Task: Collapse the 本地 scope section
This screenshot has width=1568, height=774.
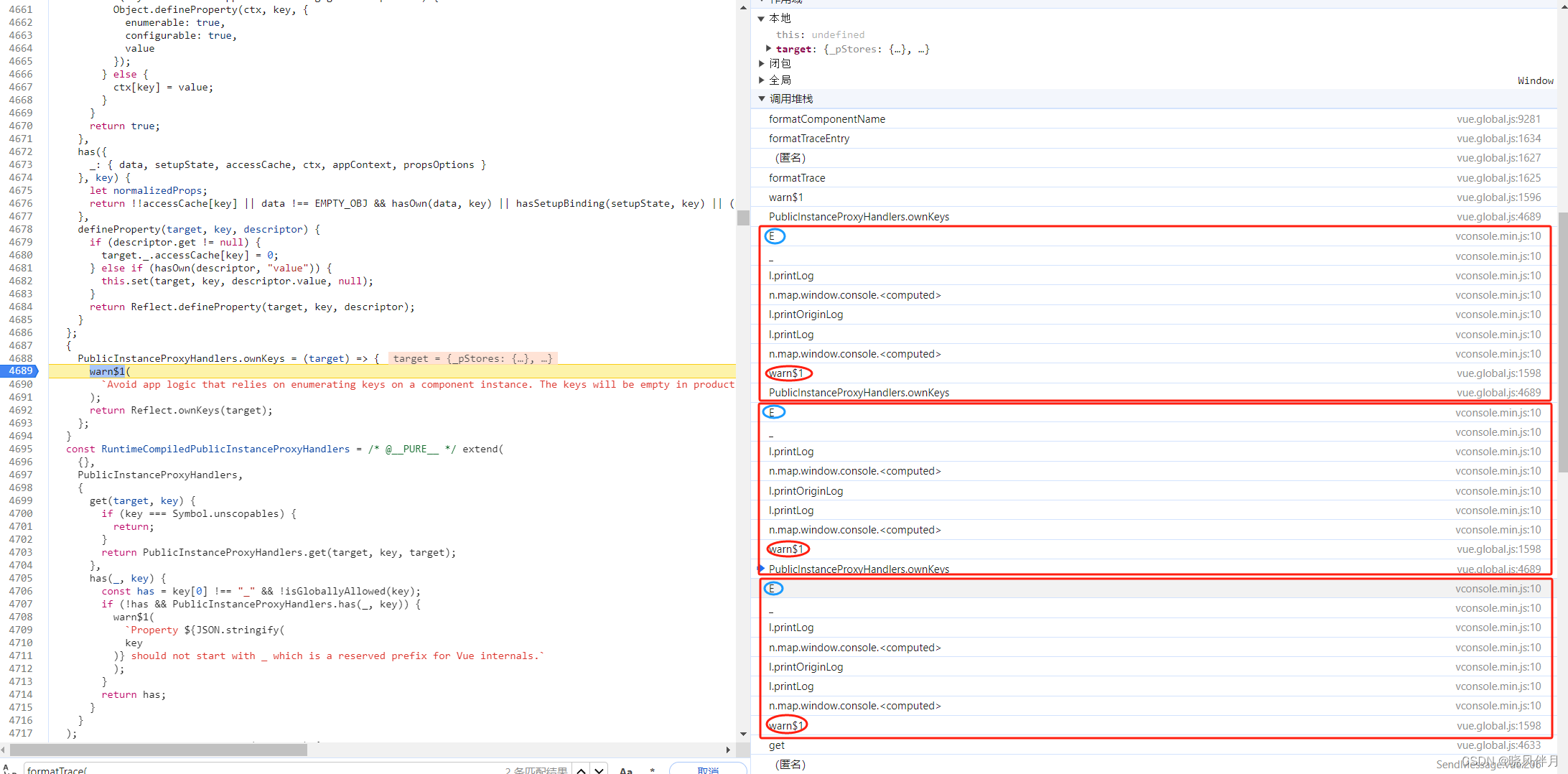Action: (x=761, y=19)
